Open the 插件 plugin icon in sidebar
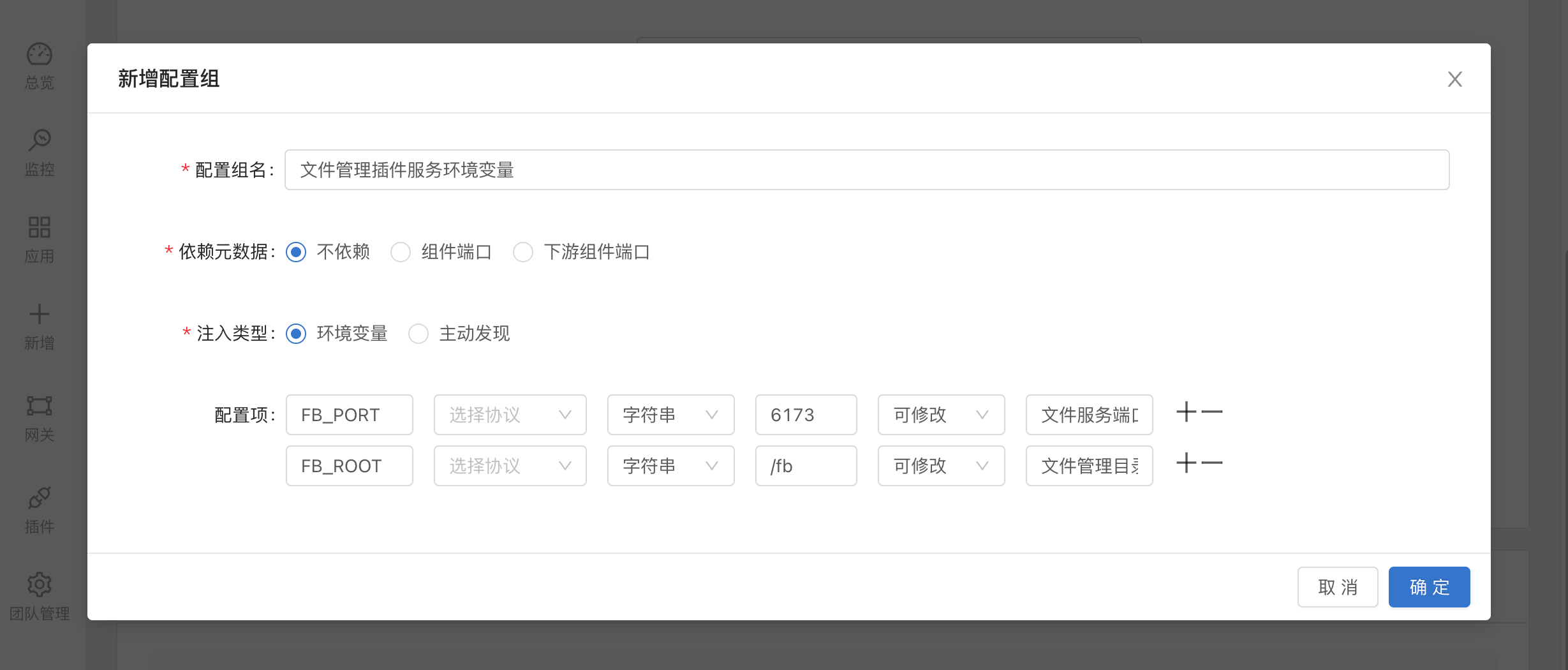The height and width of the screenshot is (670, 1568). [x=40, y=498]
